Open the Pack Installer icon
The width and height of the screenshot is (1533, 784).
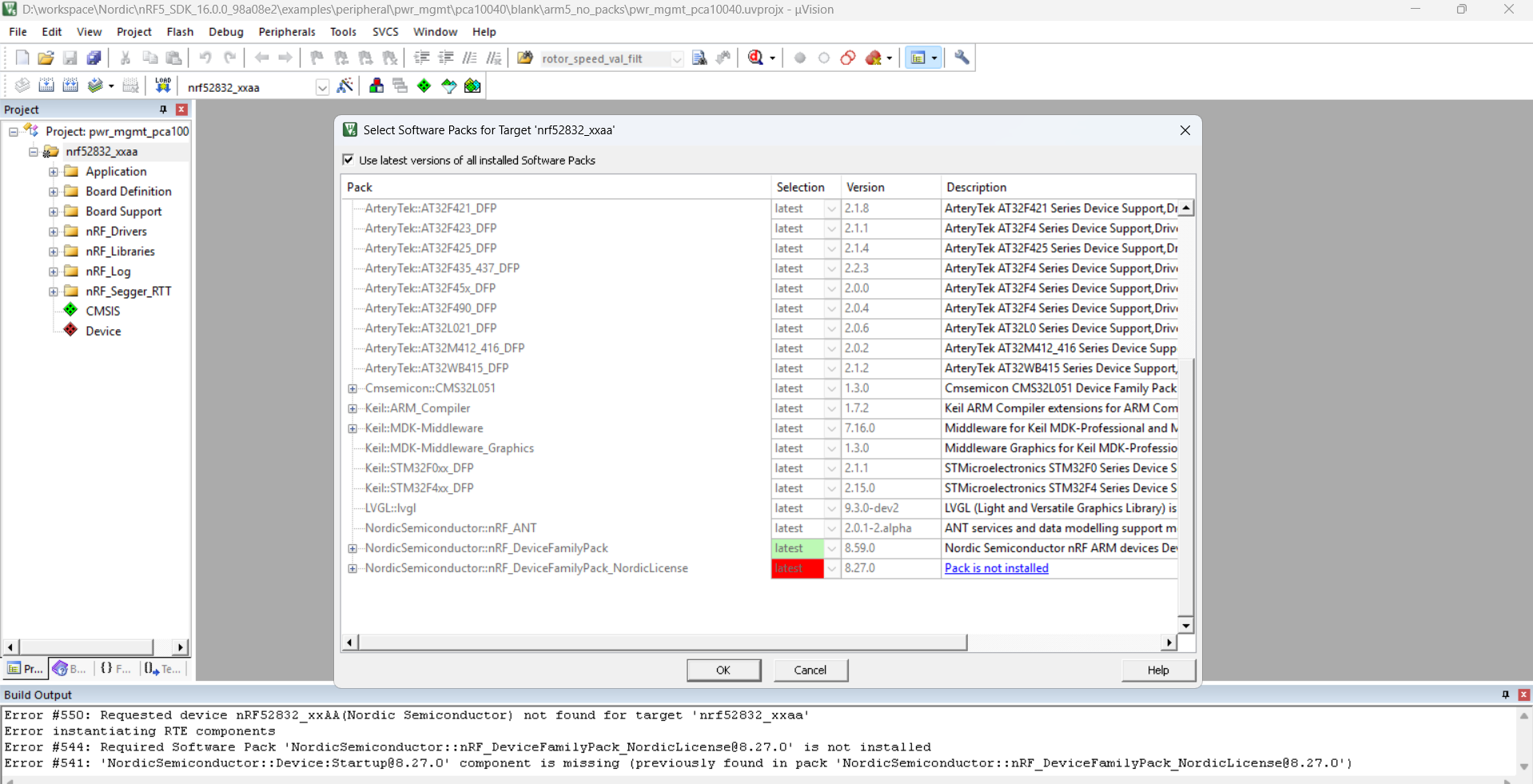click(473, 86)
